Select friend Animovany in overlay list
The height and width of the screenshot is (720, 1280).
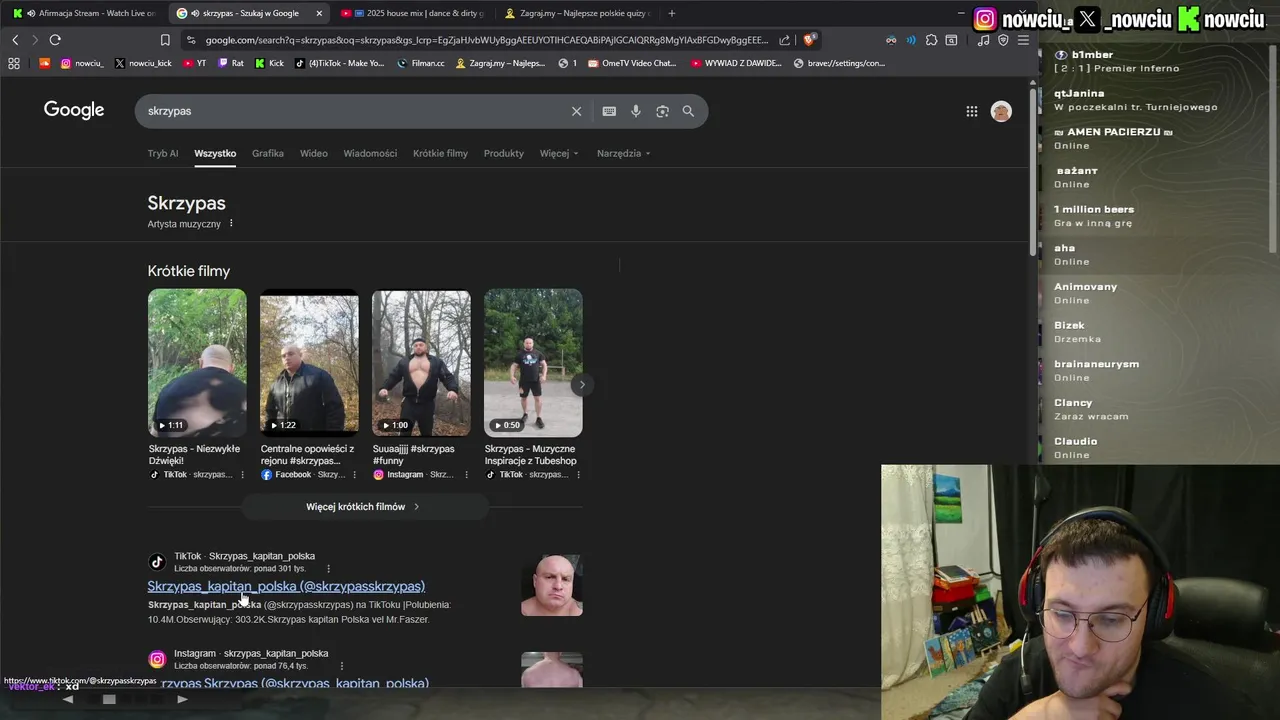click(1085, 293)
